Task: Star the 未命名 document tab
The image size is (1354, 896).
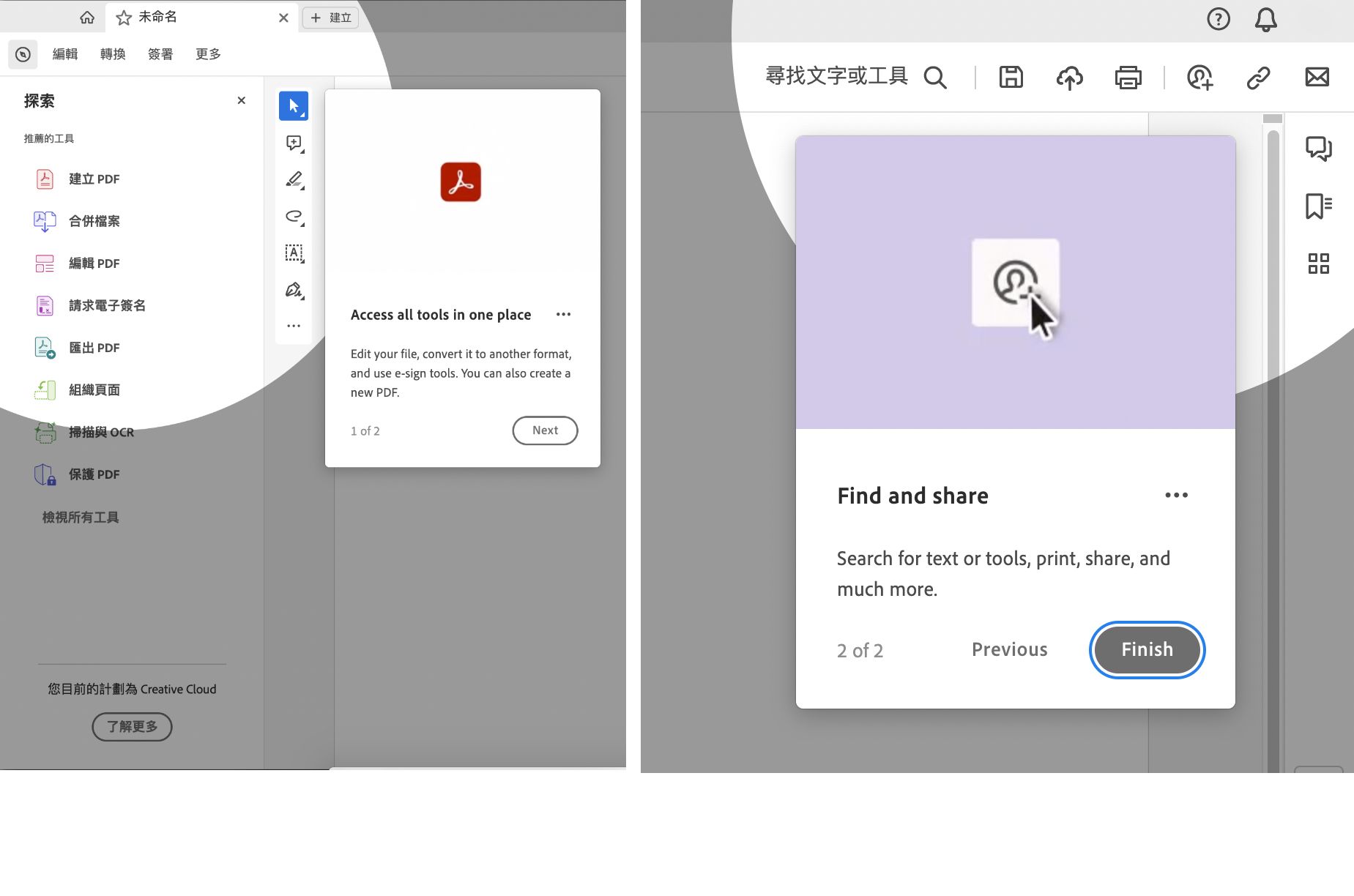Action: 124,18
